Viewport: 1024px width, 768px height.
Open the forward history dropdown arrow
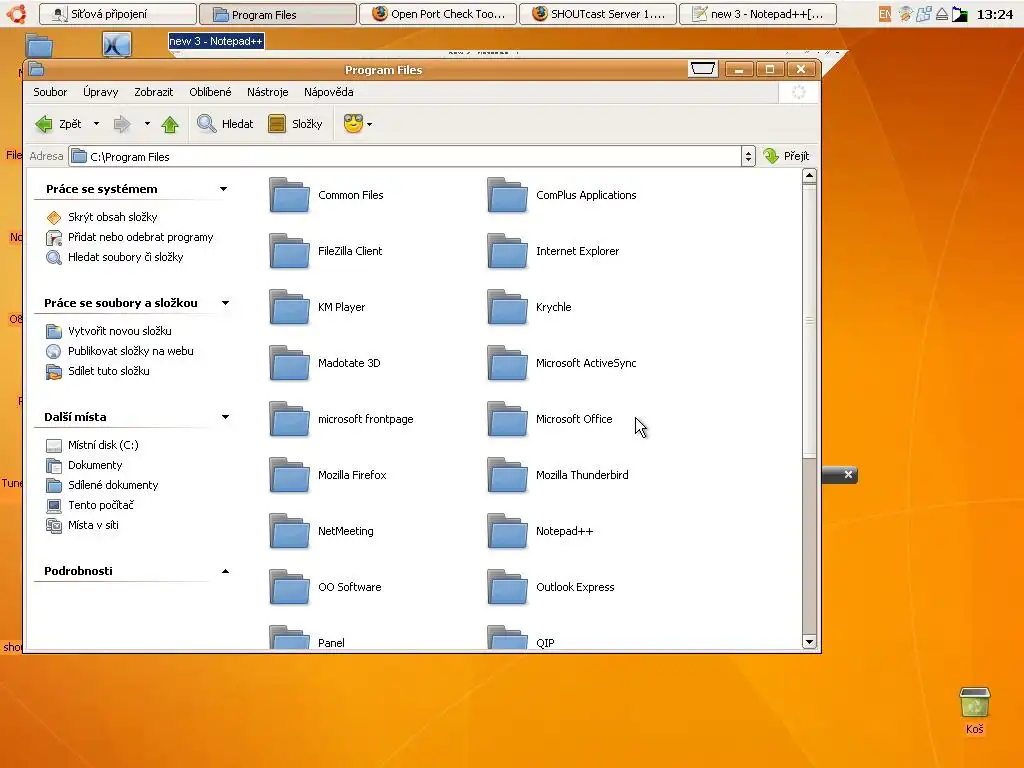pos(147,123)
